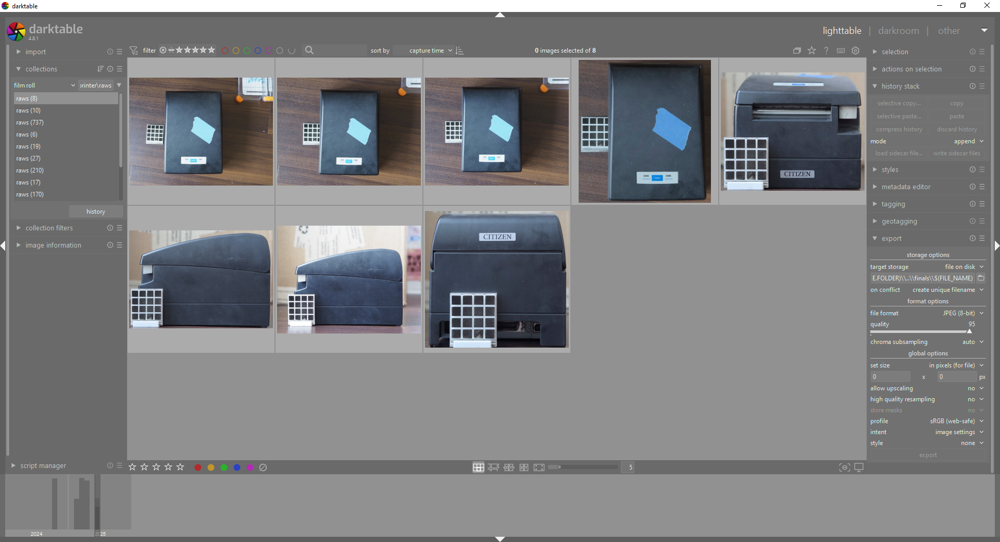Select the raws (737) film roll
Viewport: 1000px width, 542px height.
(30, 123)
